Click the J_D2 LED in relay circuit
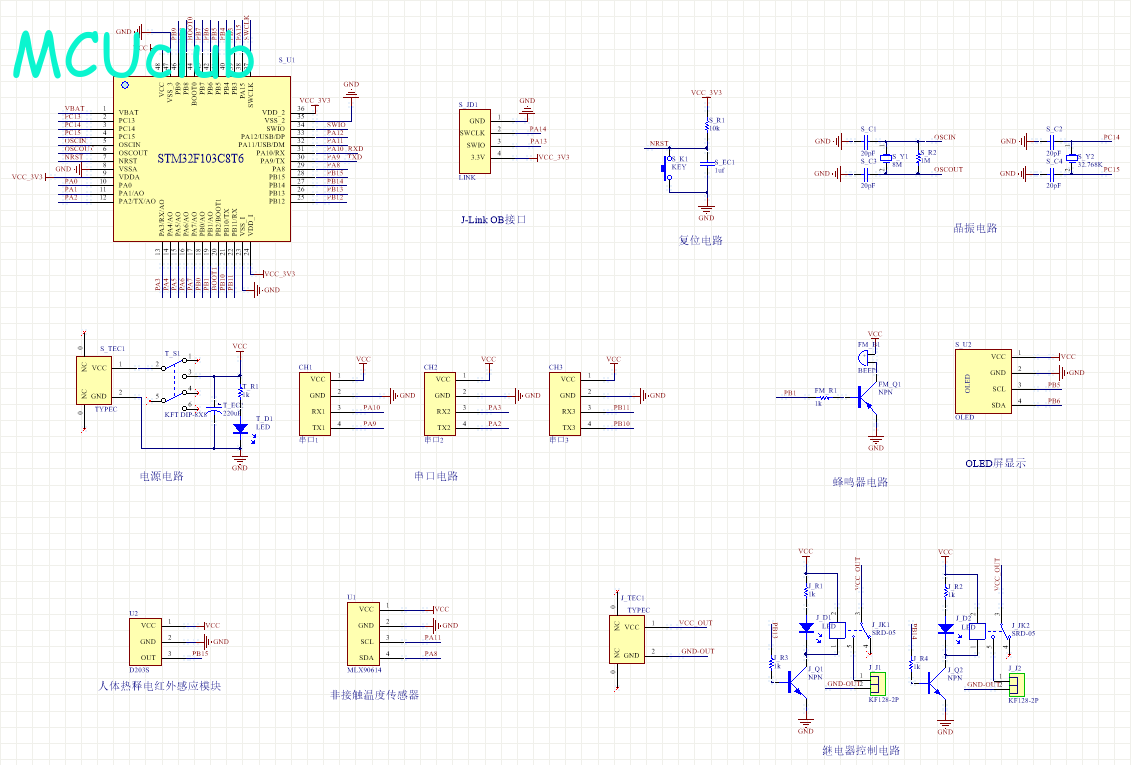Image resolution: width=1131 pixels, height=765 pixels. [946, 628]
